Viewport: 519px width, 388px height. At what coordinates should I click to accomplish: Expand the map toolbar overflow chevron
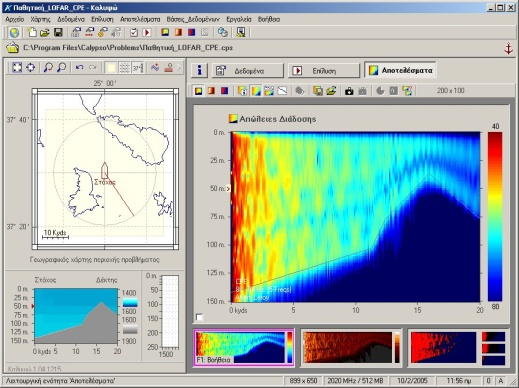[179, 67]
